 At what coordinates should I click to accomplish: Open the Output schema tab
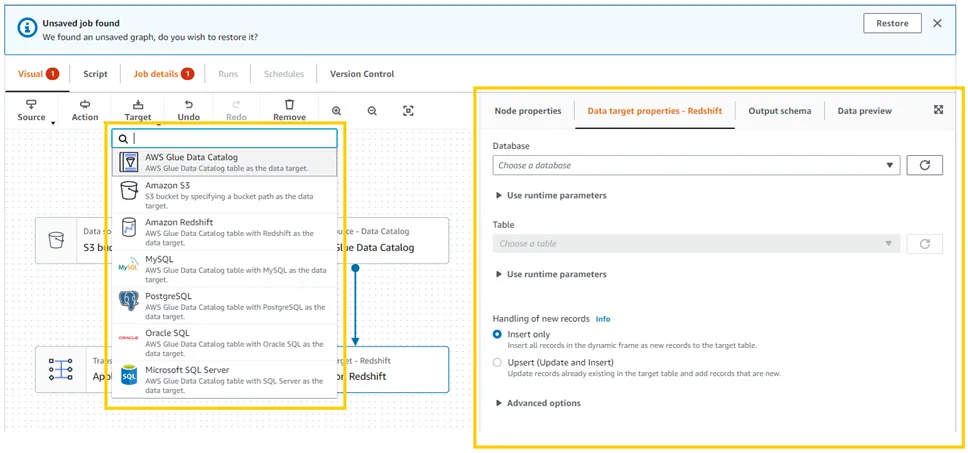coord(780,111)
